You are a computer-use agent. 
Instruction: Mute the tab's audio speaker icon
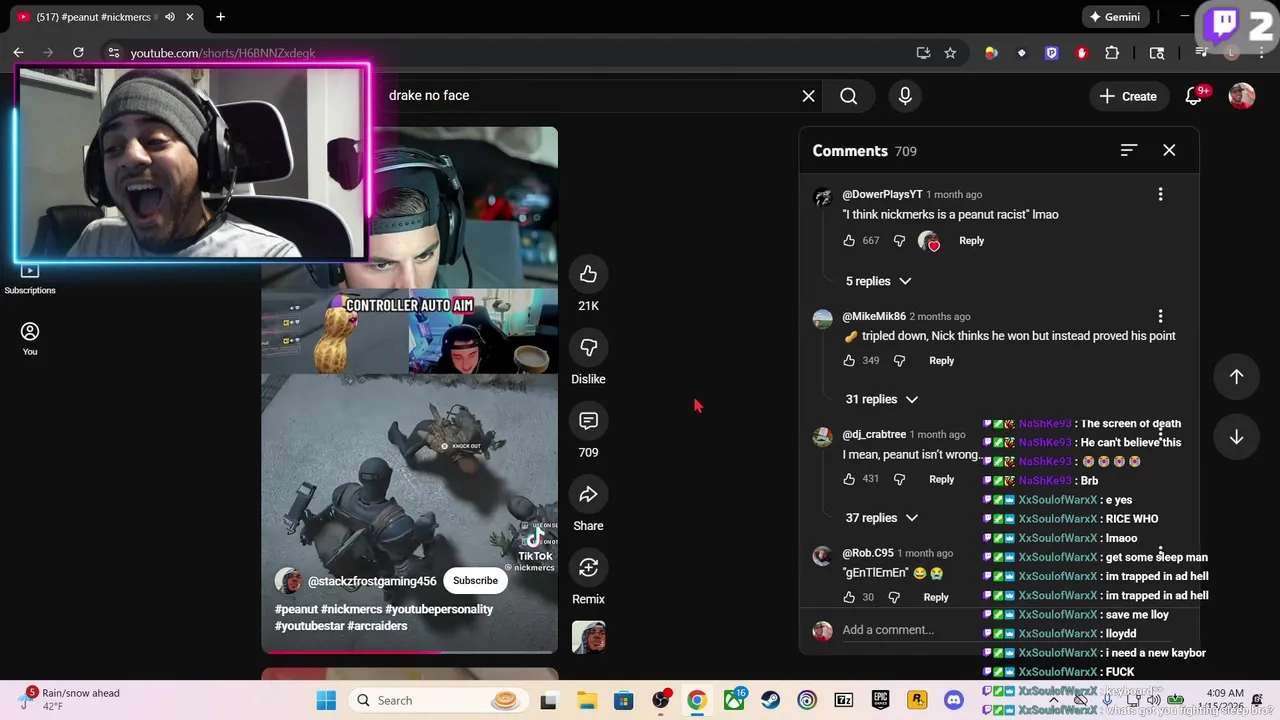(170, 17)
